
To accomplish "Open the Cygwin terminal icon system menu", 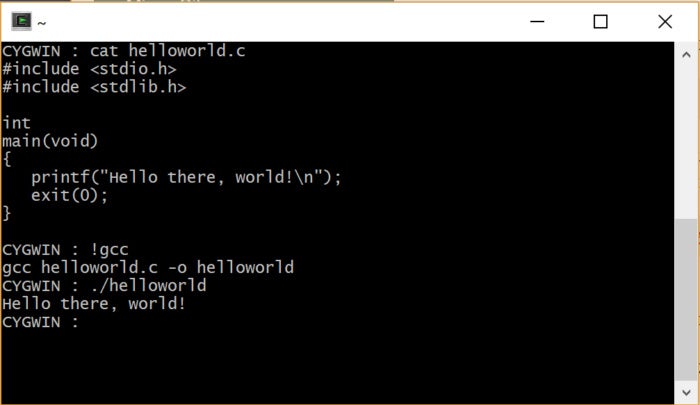I will pos(21,21).
